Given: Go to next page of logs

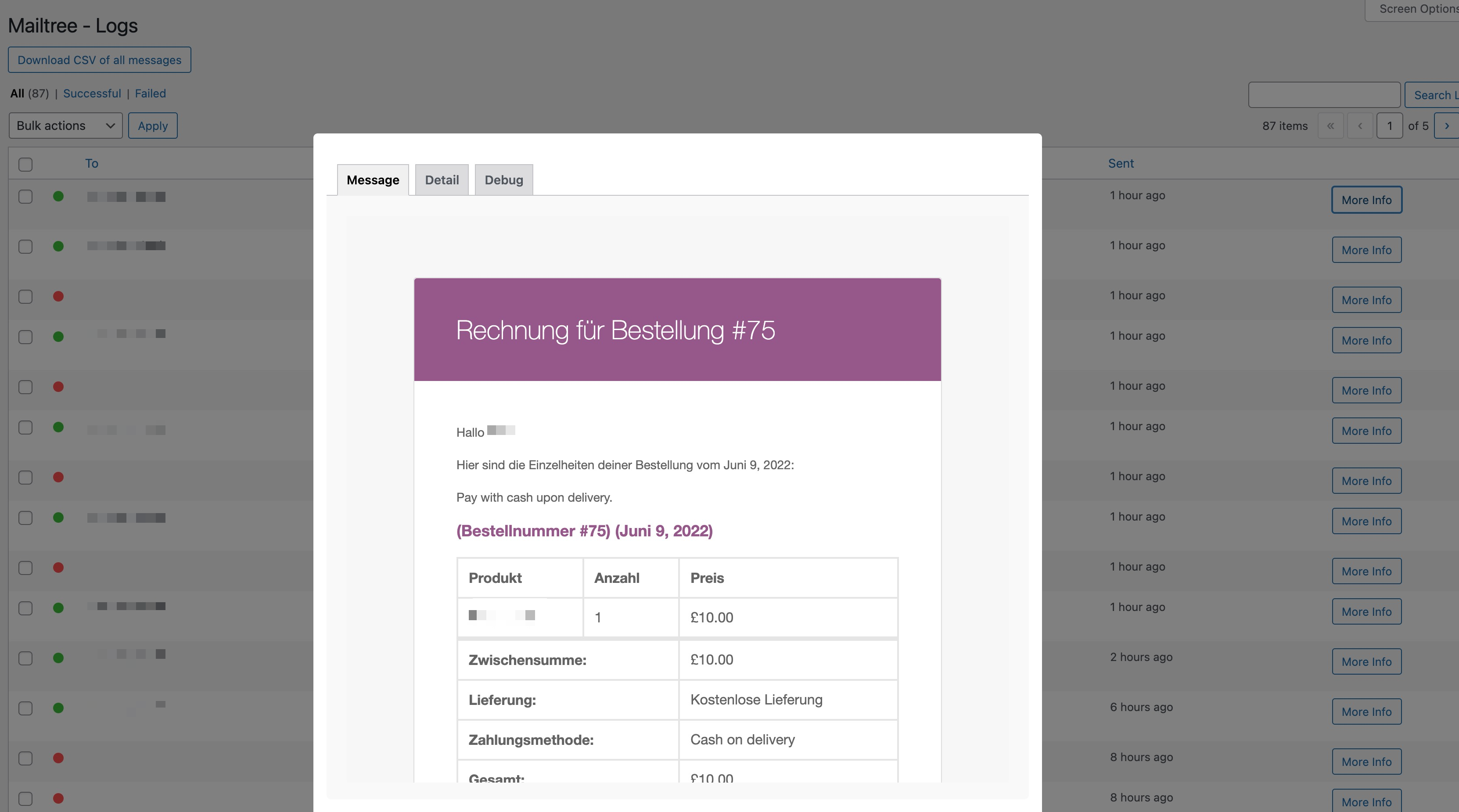Looking at the screenshot, I should pos(1447,126).
